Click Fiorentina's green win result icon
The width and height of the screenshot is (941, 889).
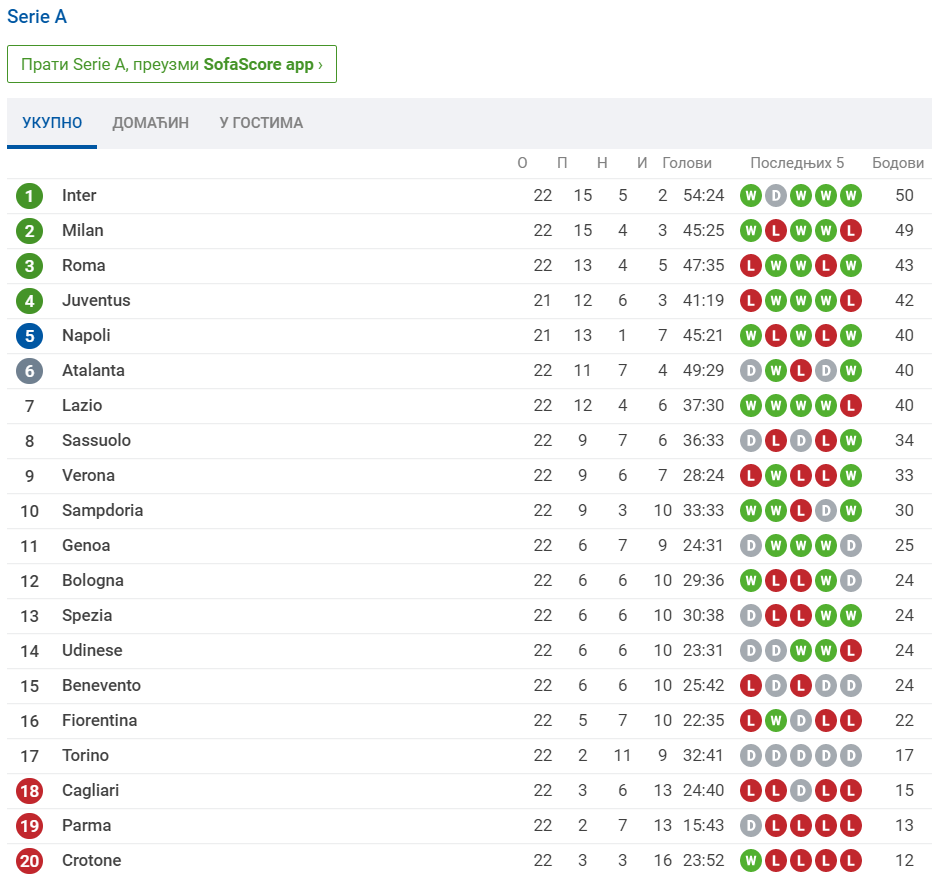(x=776, y=721)
